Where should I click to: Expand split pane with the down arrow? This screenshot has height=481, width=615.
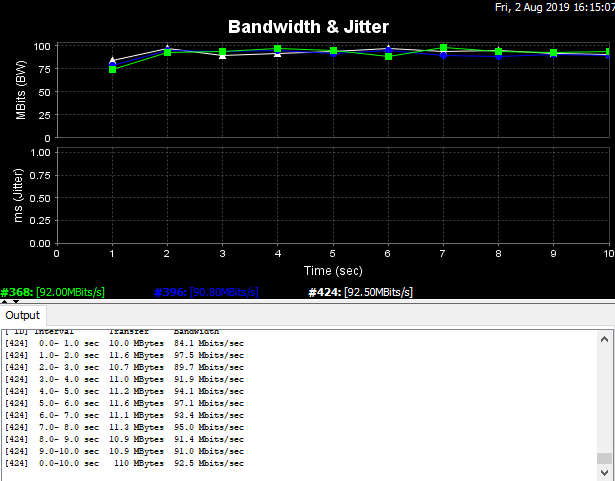point(15,301)
